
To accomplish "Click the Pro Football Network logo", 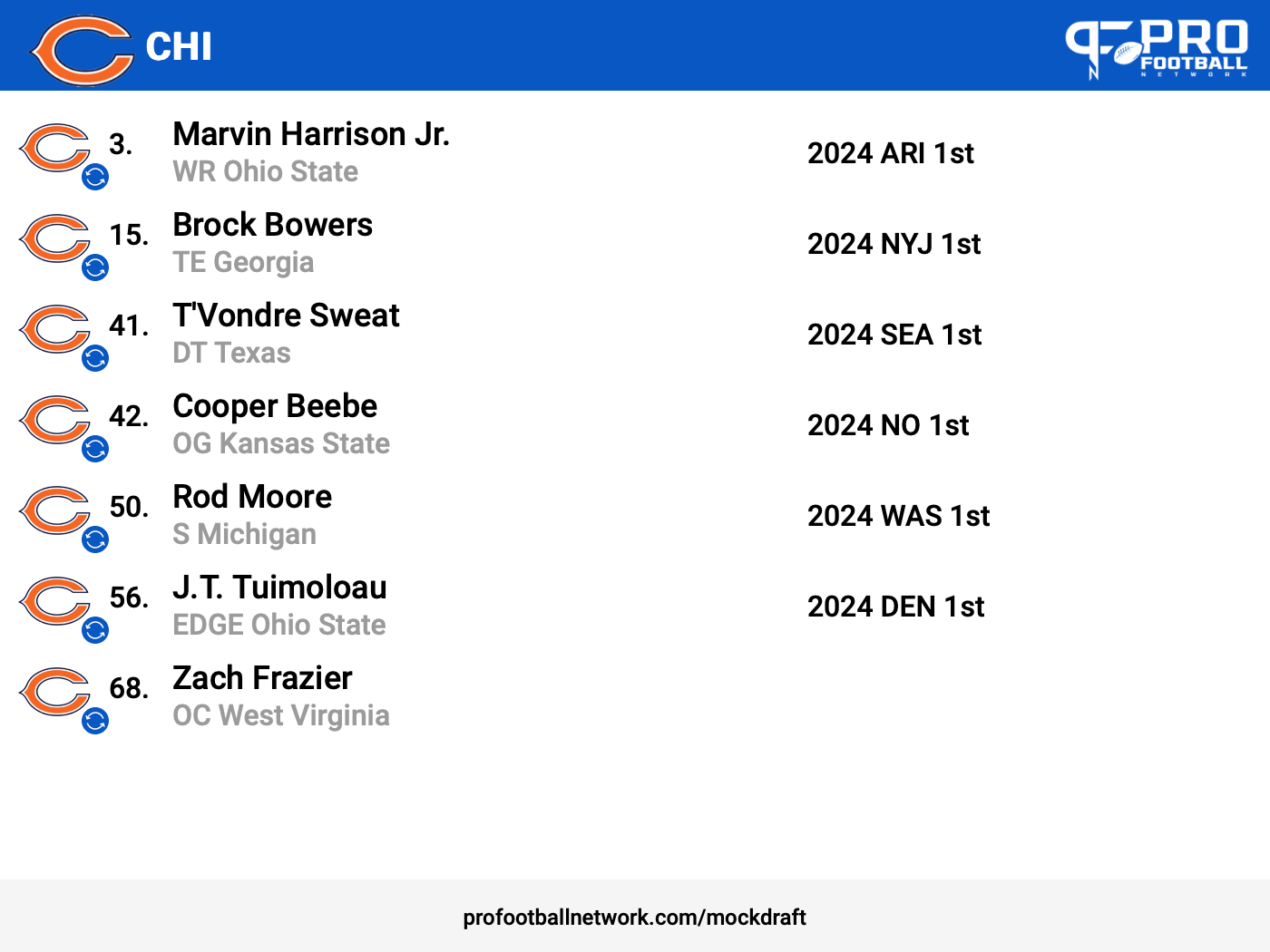I will coord(1157,49).
